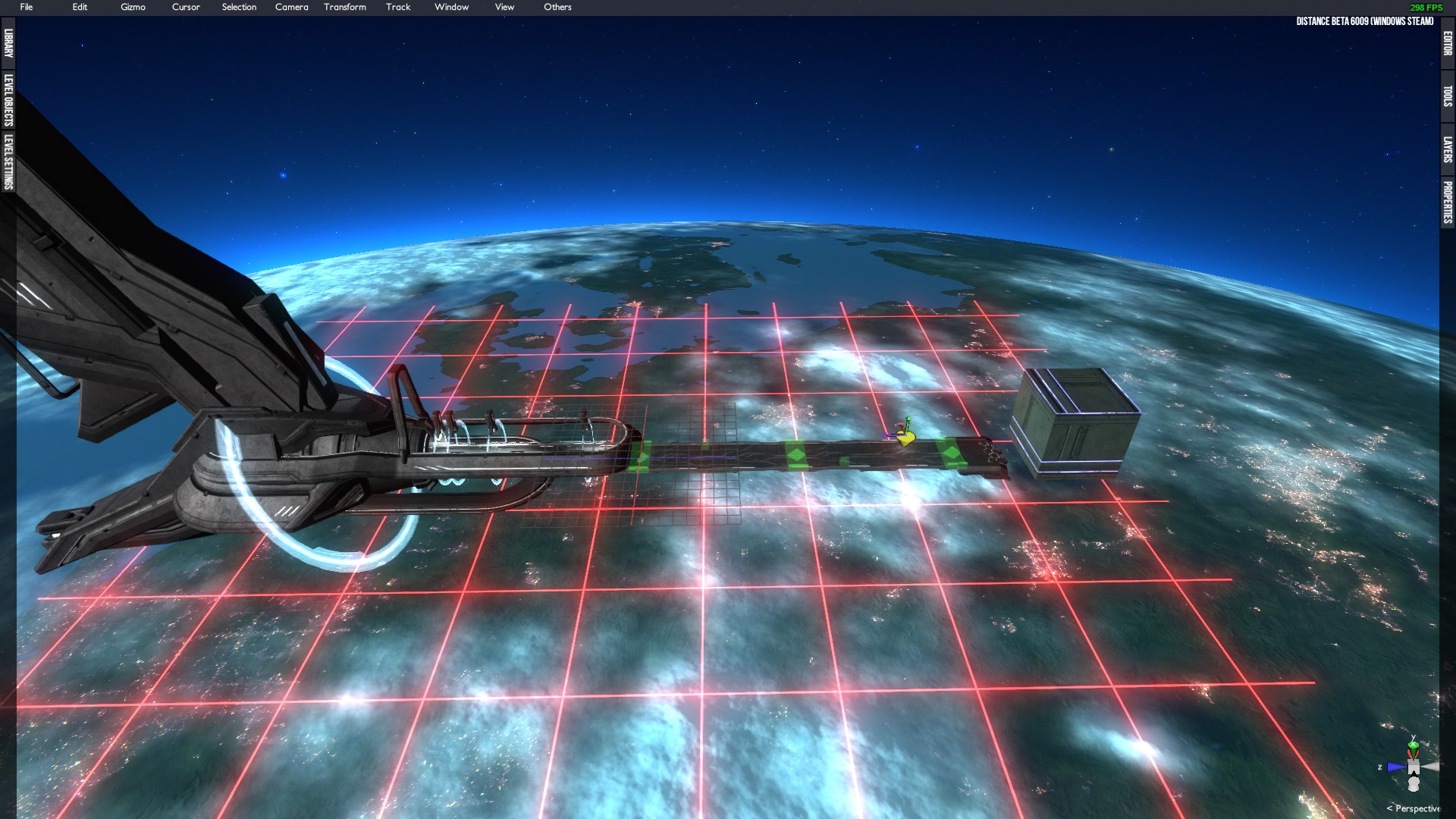Click the blue Z axis cone on orientation gizmo
Viewport: 1456px width, 819px height.
click(x=1395, y=767)
